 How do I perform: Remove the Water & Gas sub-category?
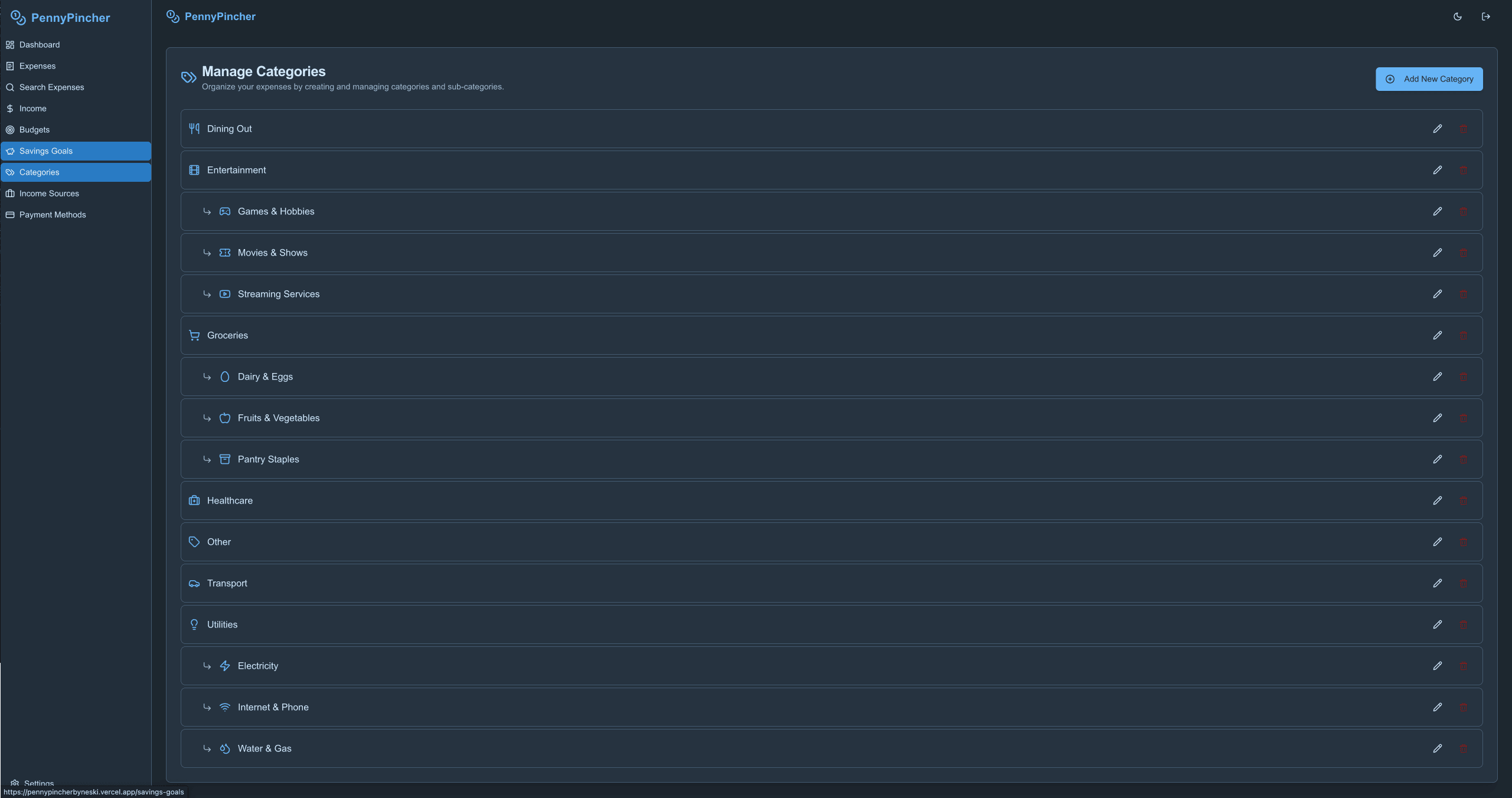tap(1463, 748)
